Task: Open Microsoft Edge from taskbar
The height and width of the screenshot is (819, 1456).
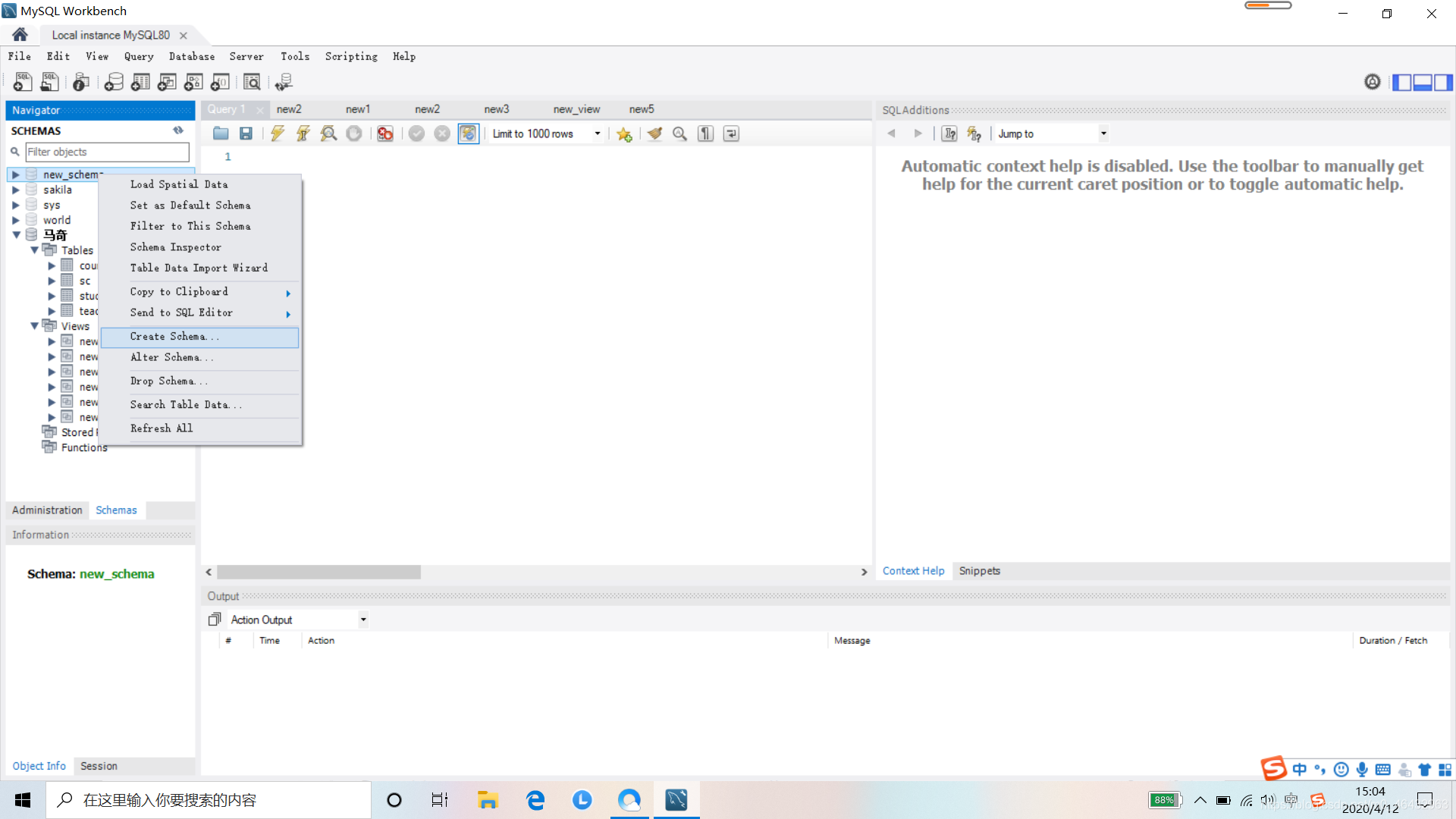Action: coord(535,800)
